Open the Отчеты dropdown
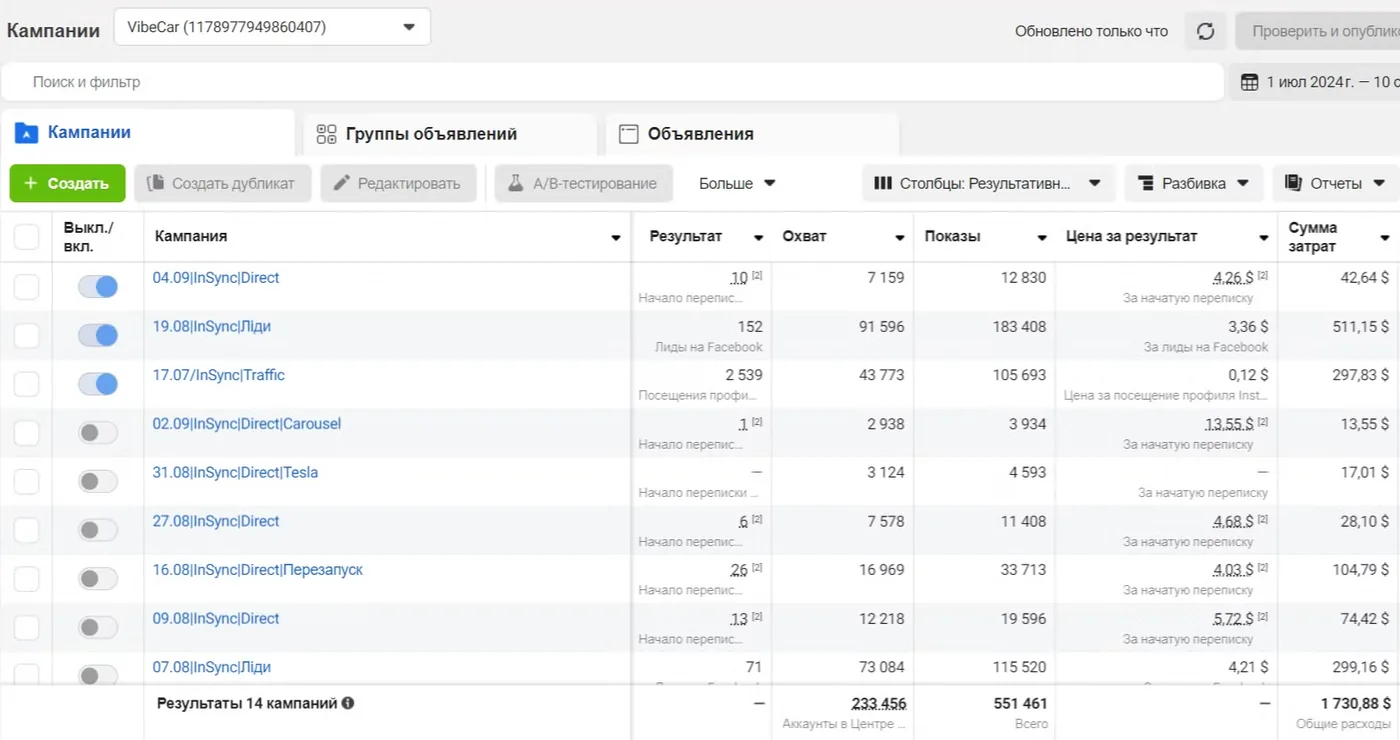The width and height of the screenshot is (1400, 740). tap(1336, 183)
